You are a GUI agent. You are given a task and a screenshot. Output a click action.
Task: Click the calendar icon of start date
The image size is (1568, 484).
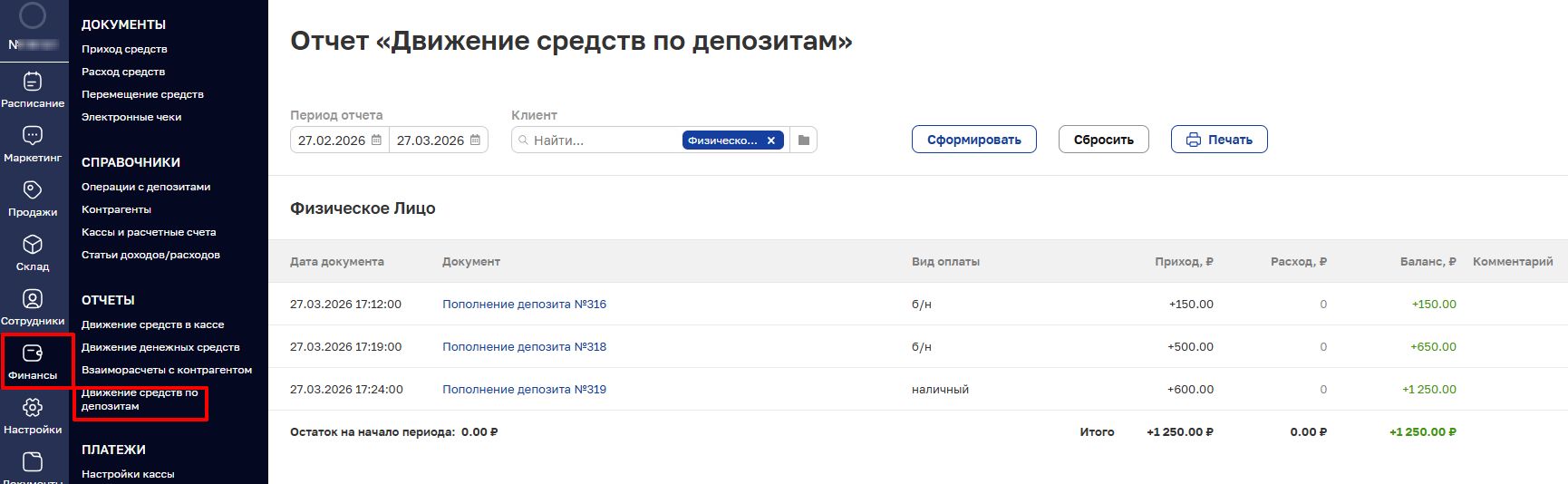377,140
